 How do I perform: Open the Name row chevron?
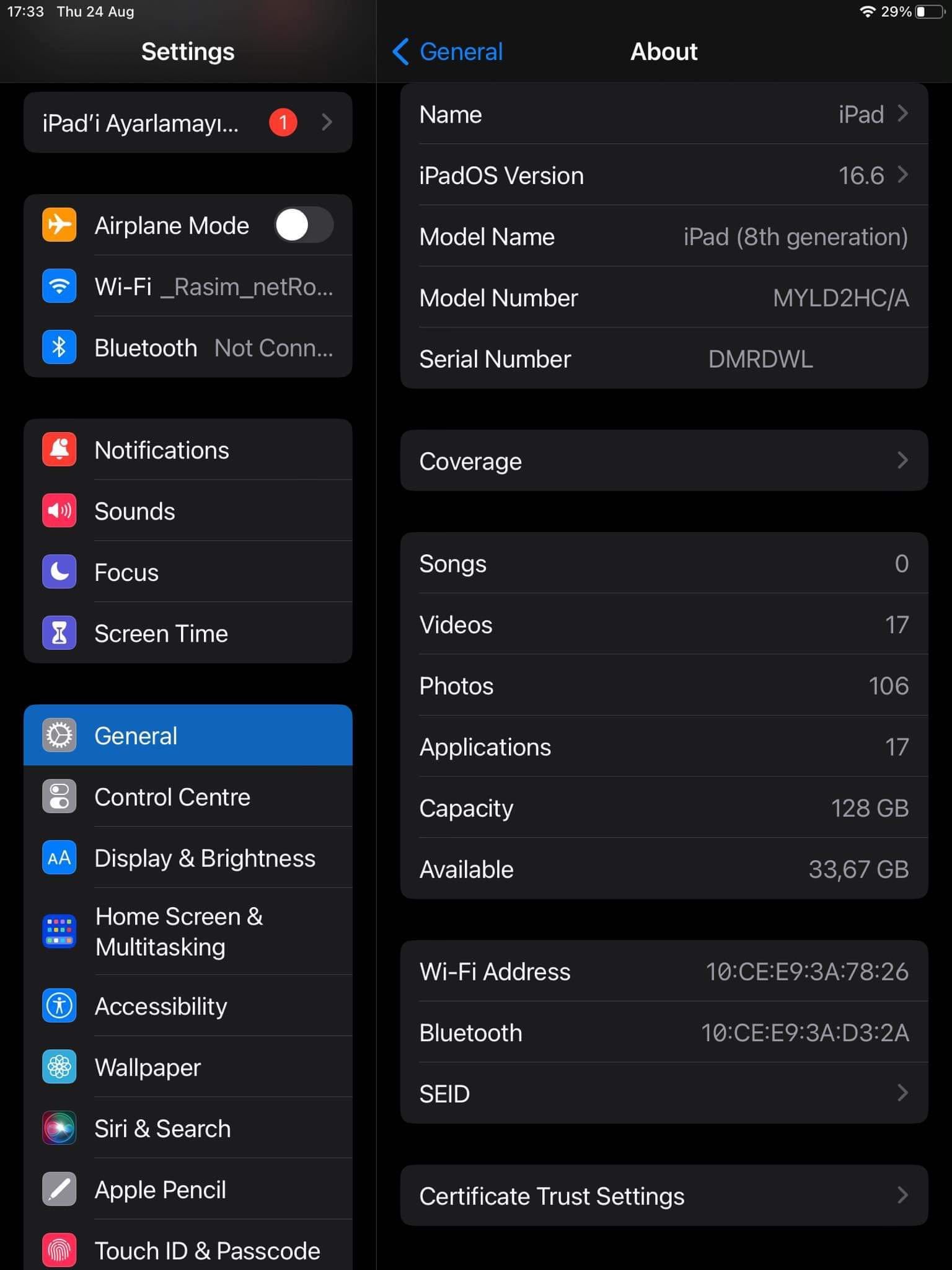coord(902,113)
